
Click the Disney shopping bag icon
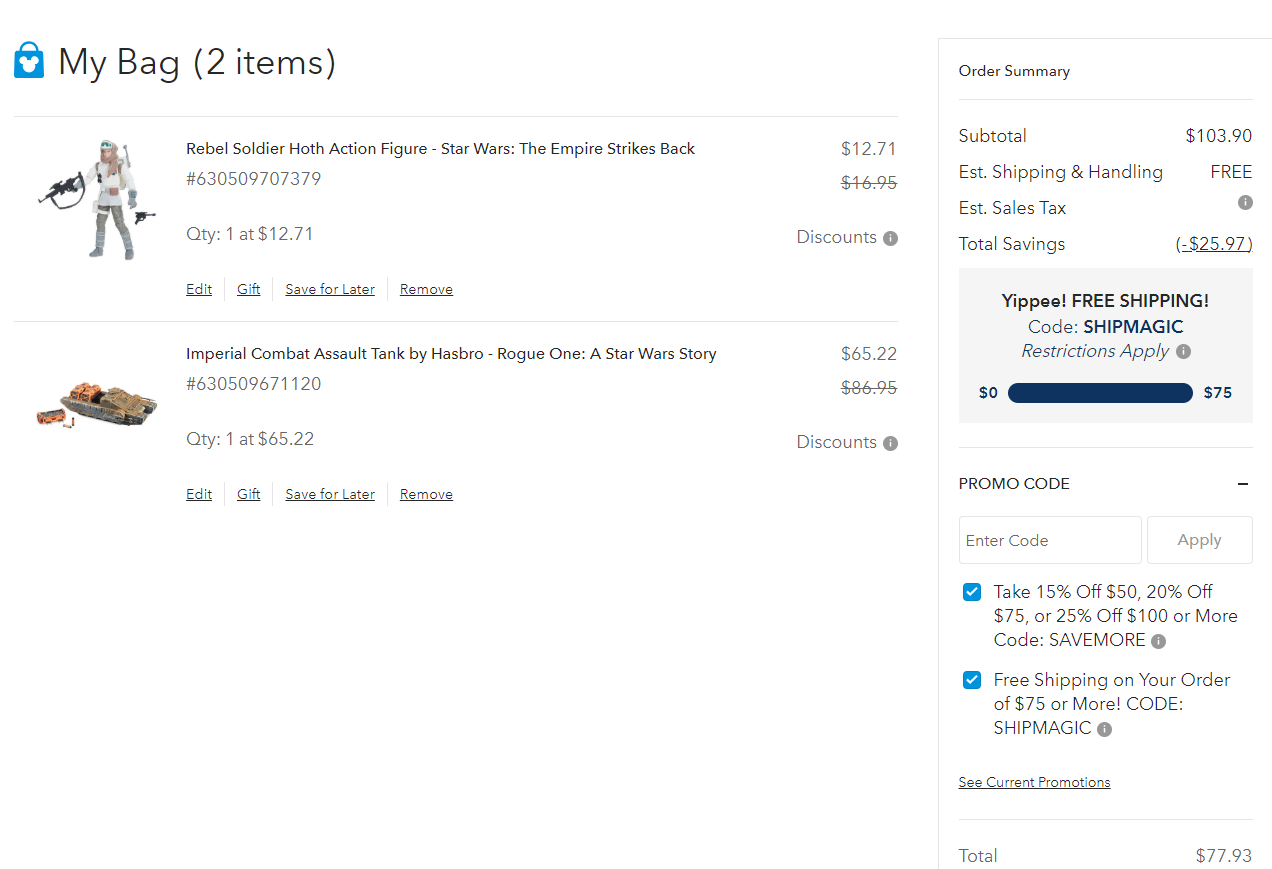pyautogui.click(x=29, y=61)
